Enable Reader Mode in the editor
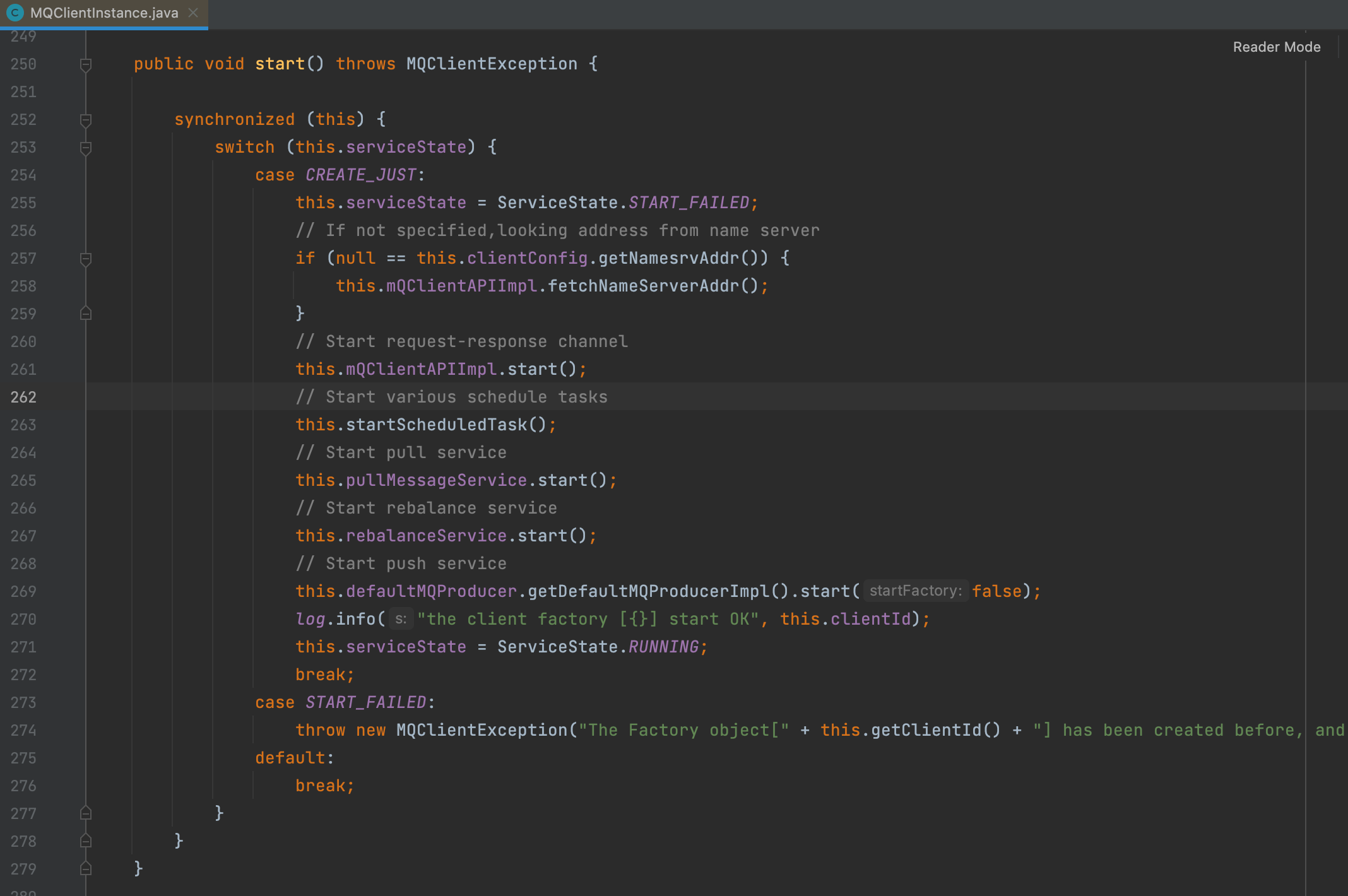The image size is (1348, 896). click(1277, 47)
